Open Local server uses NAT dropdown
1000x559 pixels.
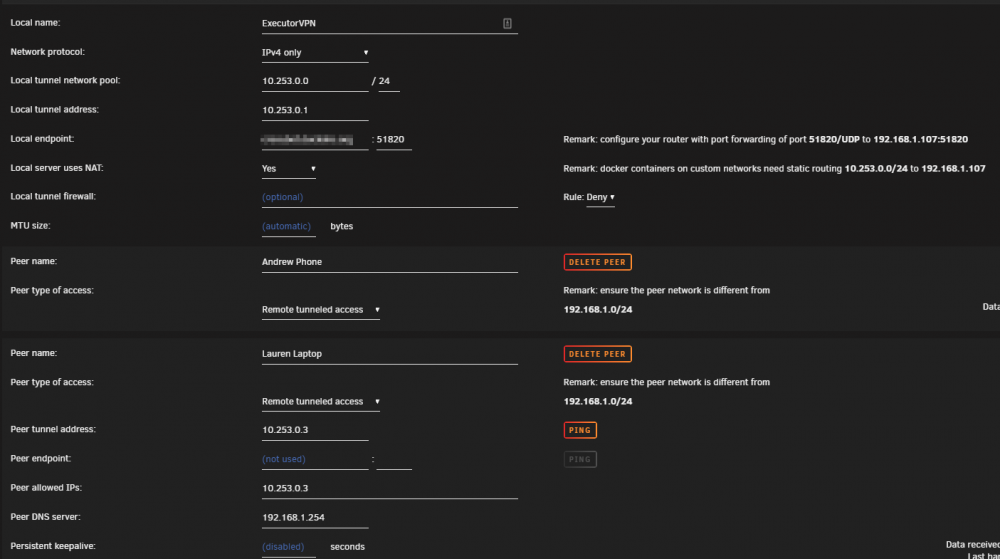tap(288, 168)
